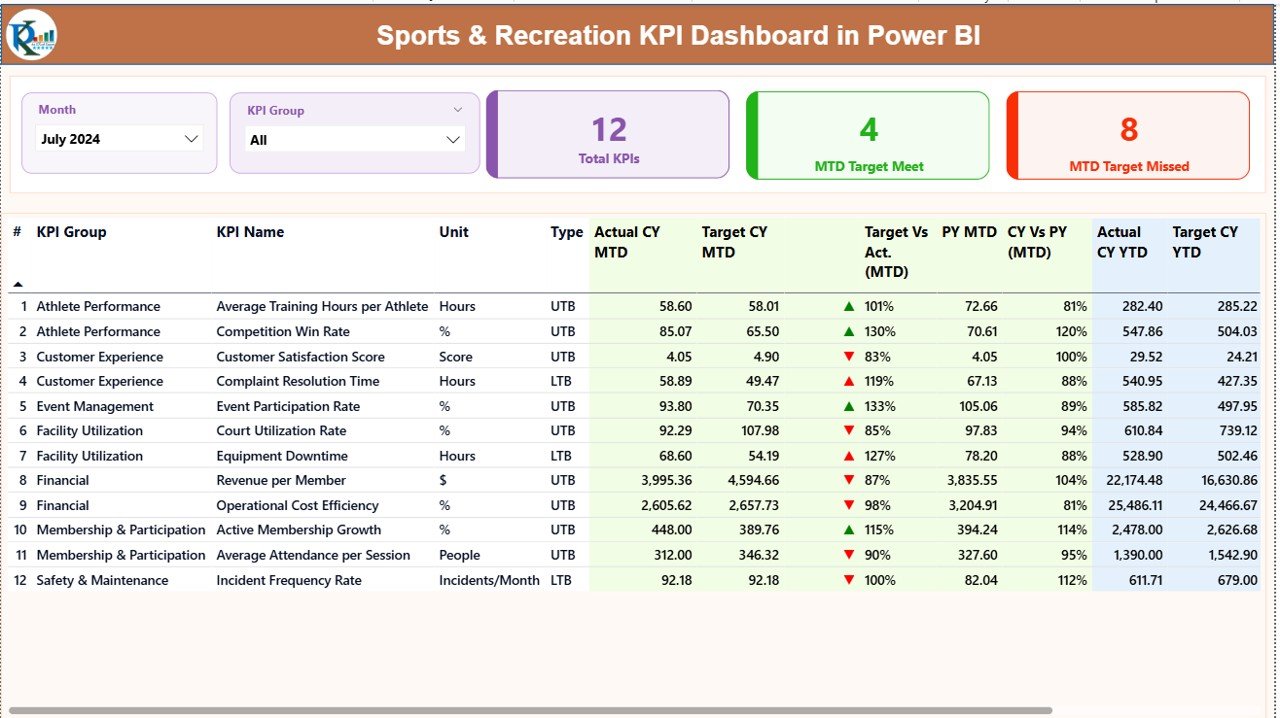Click the chevron on the KPI Group slicer header
Screen dimensions: 1280x718
458,109
